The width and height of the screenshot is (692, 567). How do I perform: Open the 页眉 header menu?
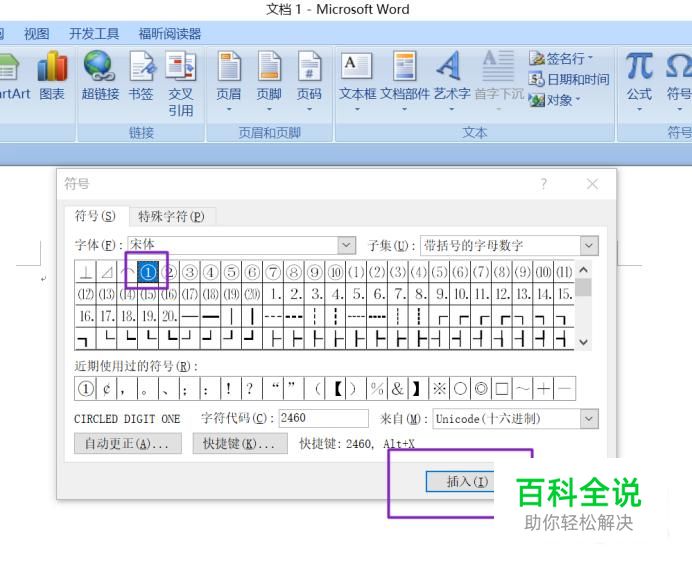click(x=229, y=82)
